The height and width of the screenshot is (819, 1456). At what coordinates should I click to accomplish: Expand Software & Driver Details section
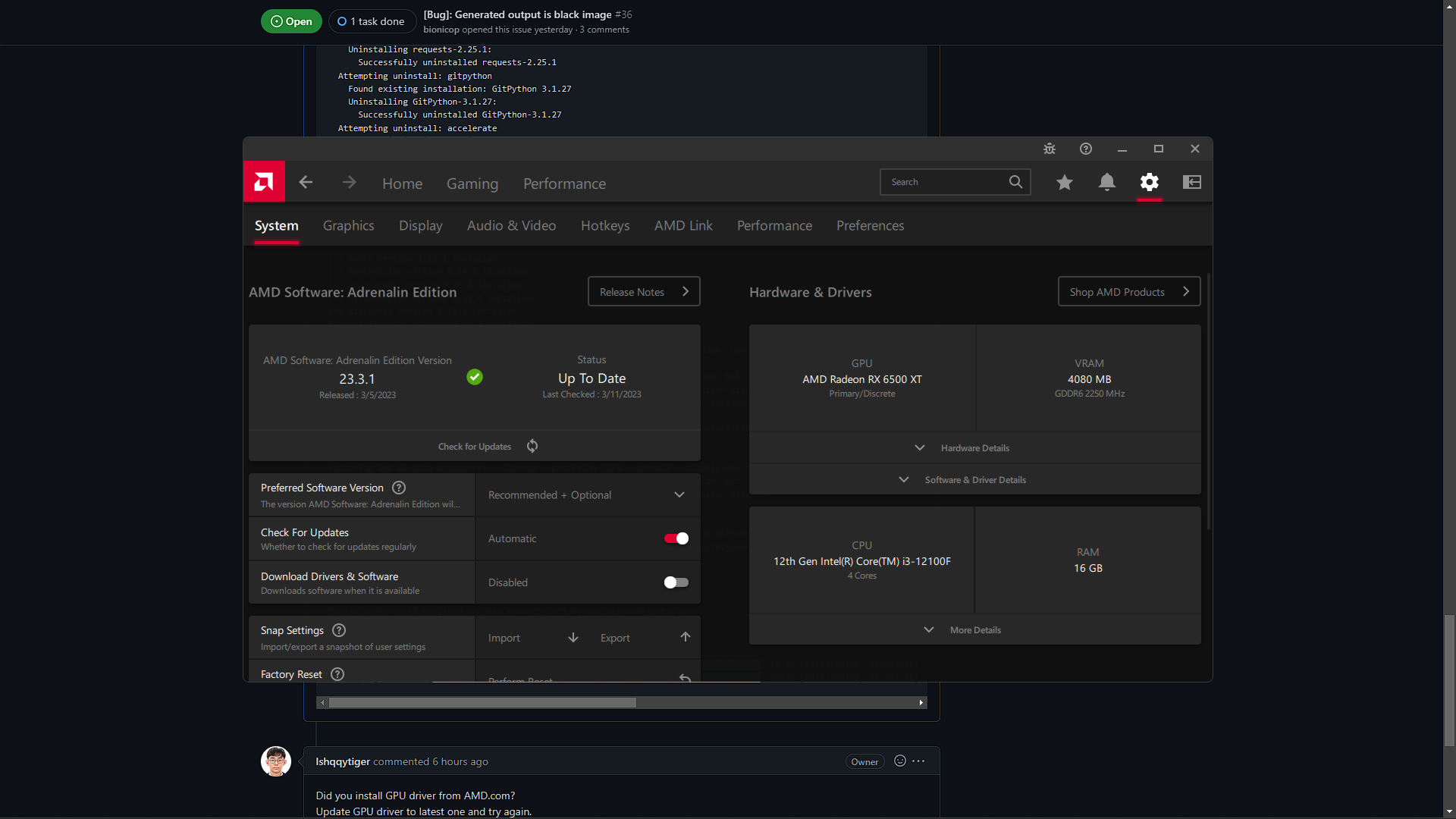coord(974,480)
